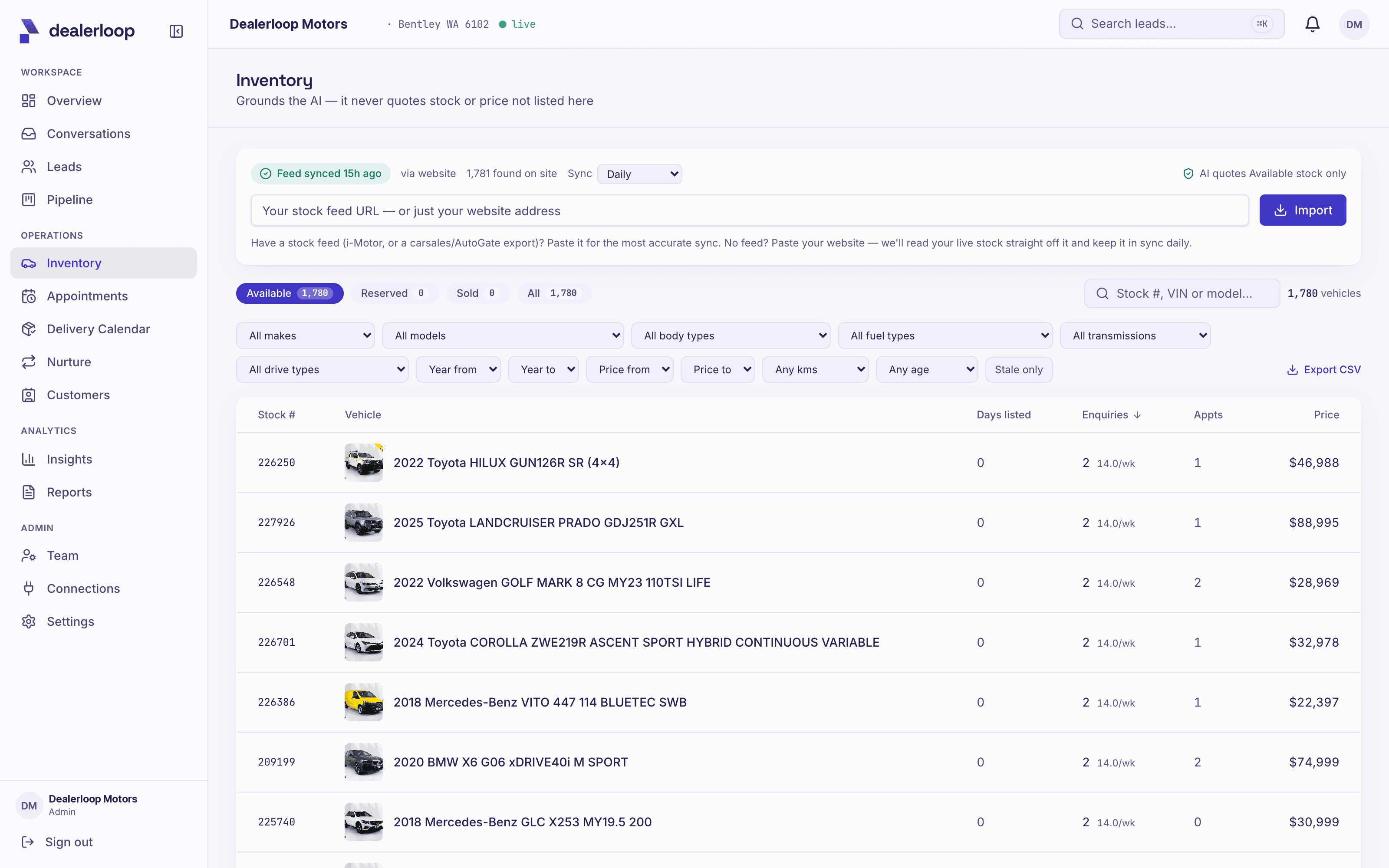Click the Delivery Calendar package icon
The width and height of the screenshot is (1389, 868).
tap(29, 329)
